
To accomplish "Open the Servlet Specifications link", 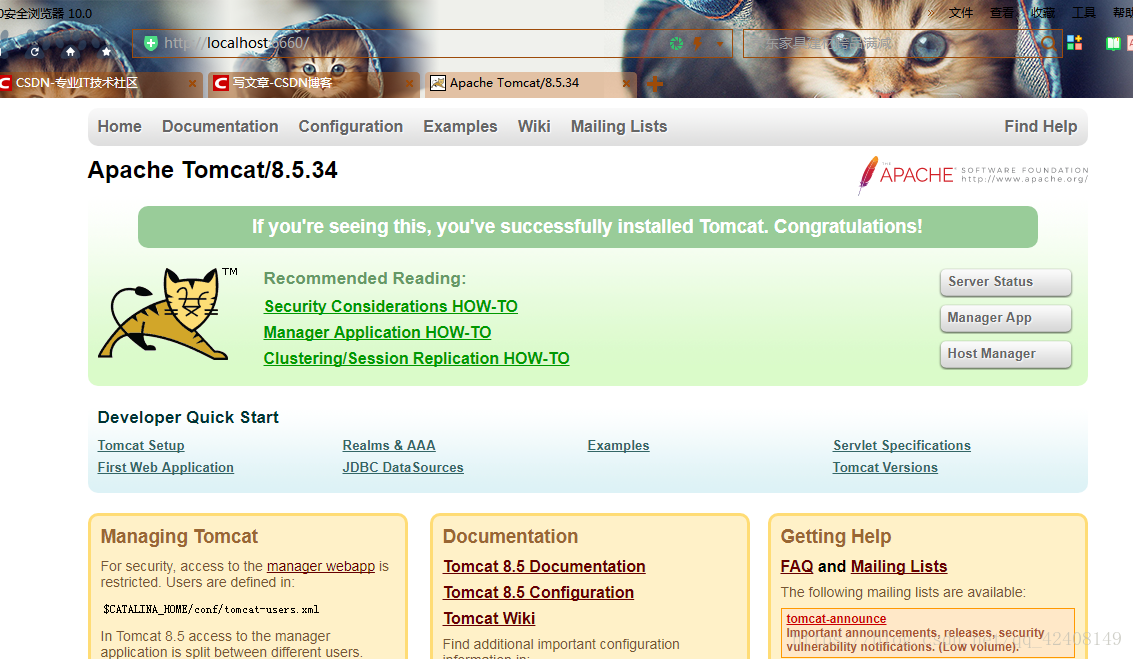I will coord(902,446).
